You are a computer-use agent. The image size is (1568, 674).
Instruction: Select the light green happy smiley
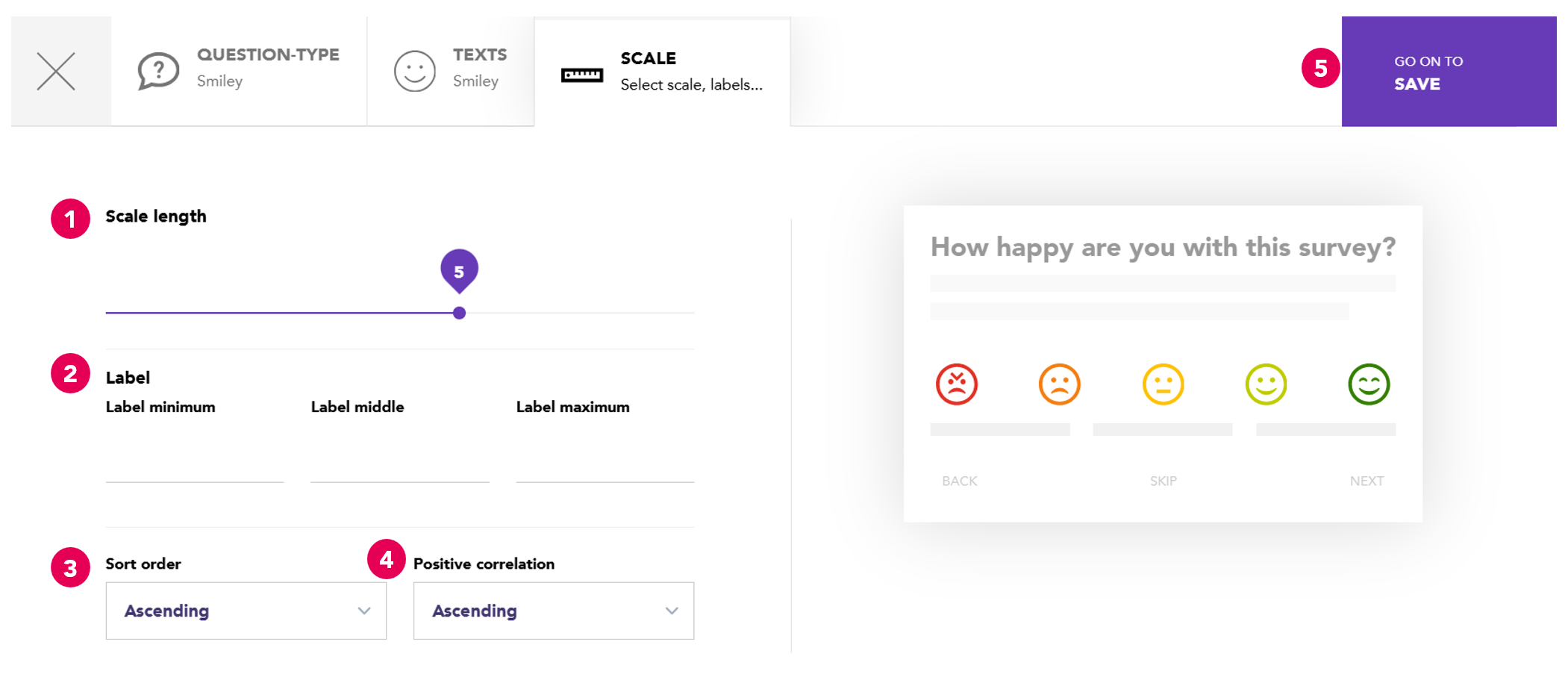[1266, 384]
